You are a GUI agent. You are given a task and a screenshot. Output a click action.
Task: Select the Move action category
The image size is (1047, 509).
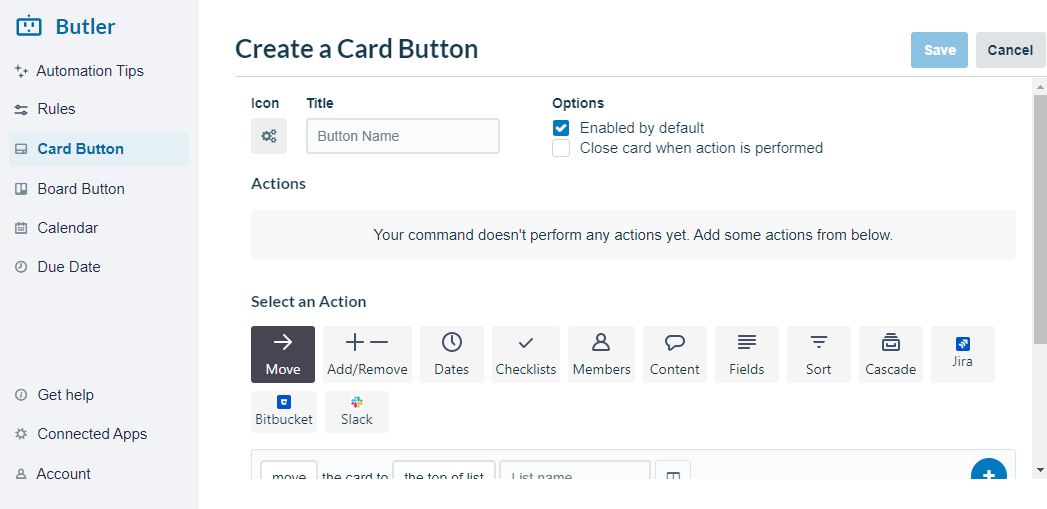point(283,354)
